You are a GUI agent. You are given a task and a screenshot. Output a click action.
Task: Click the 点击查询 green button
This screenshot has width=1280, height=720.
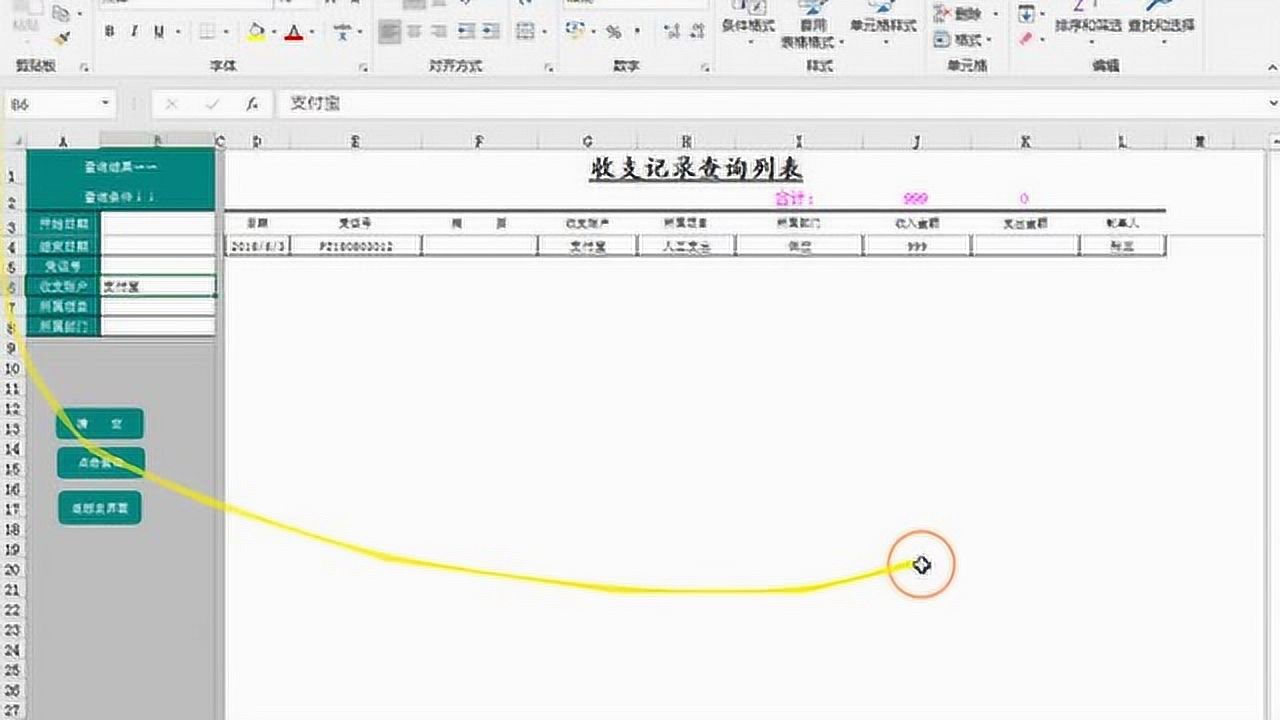pos(101,463)
